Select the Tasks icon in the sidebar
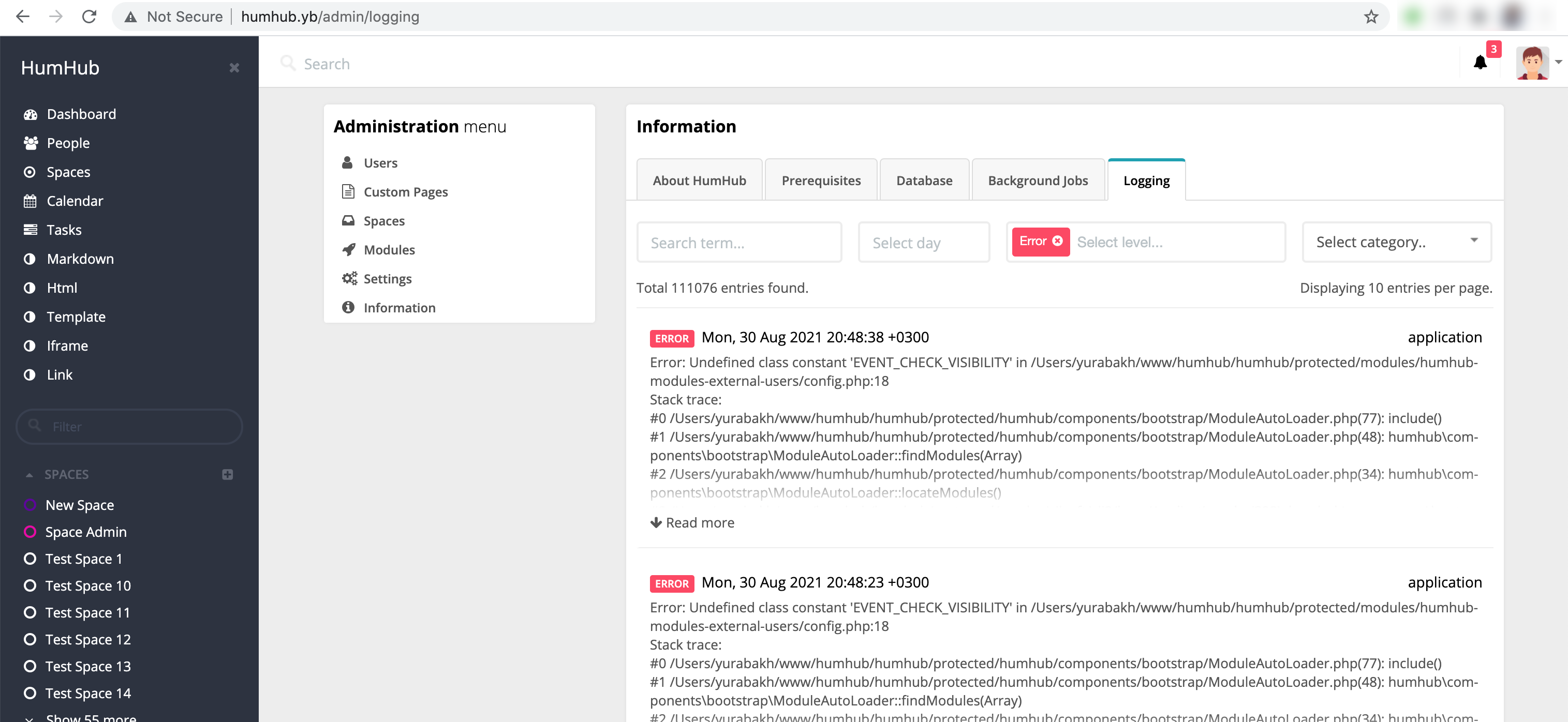 31,229
